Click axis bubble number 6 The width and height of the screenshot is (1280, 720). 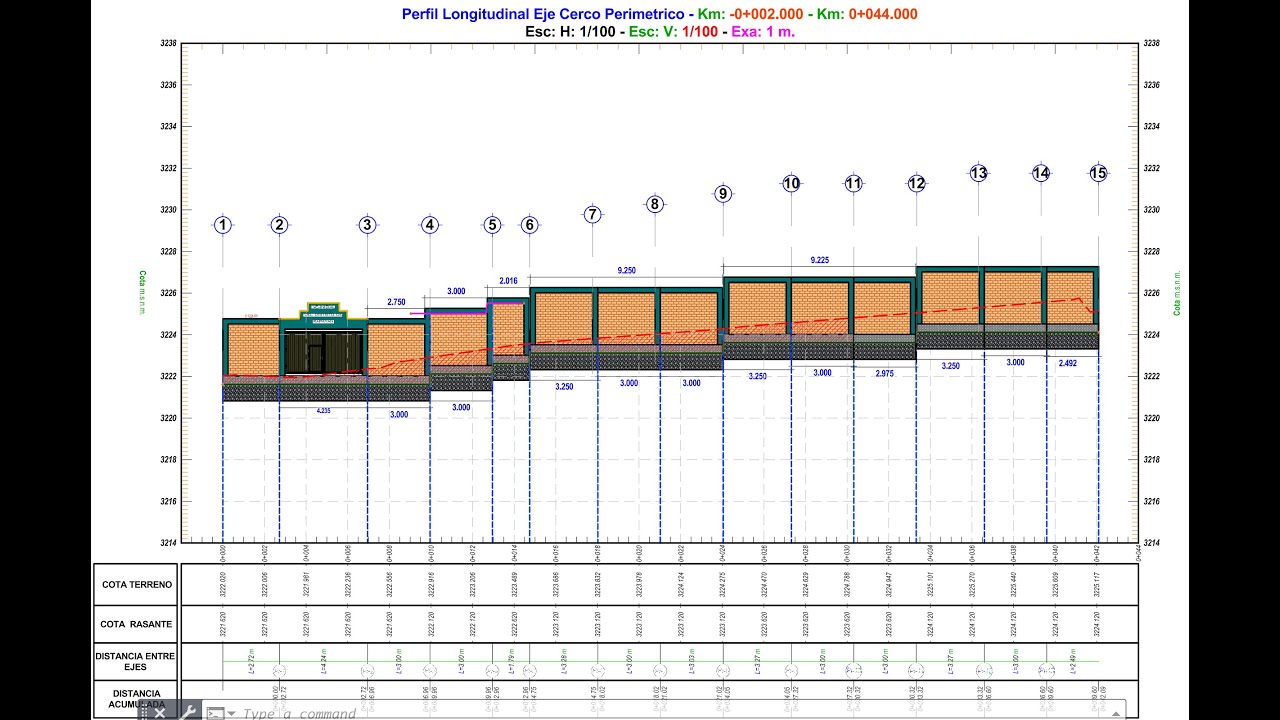tap(529, 225)
